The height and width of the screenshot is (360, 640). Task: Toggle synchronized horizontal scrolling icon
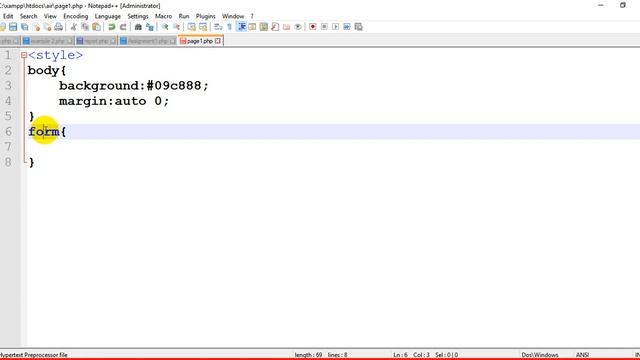(x=203, y=27)
